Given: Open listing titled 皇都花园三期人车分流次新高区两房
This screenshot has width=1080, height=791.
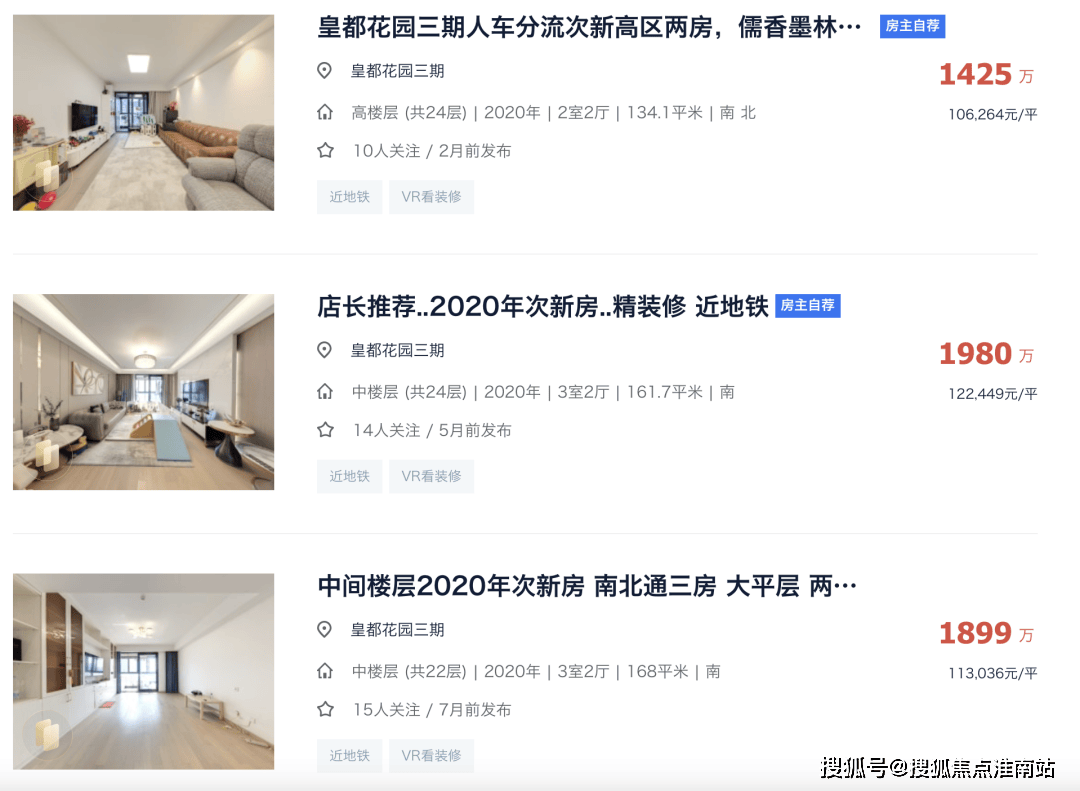Looking at the screenshot, I should tap(589, 28).
